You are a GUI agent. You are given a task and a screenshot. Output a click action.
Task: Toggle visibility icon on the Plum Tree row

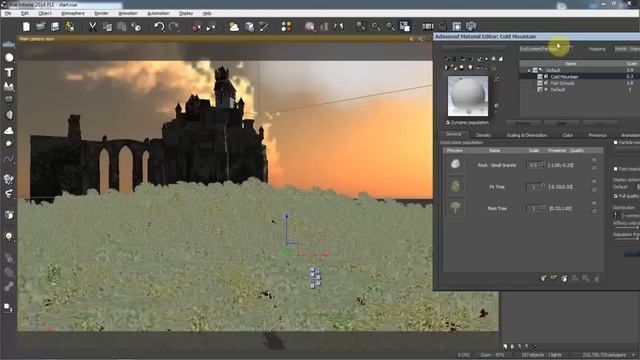[594, 203]
